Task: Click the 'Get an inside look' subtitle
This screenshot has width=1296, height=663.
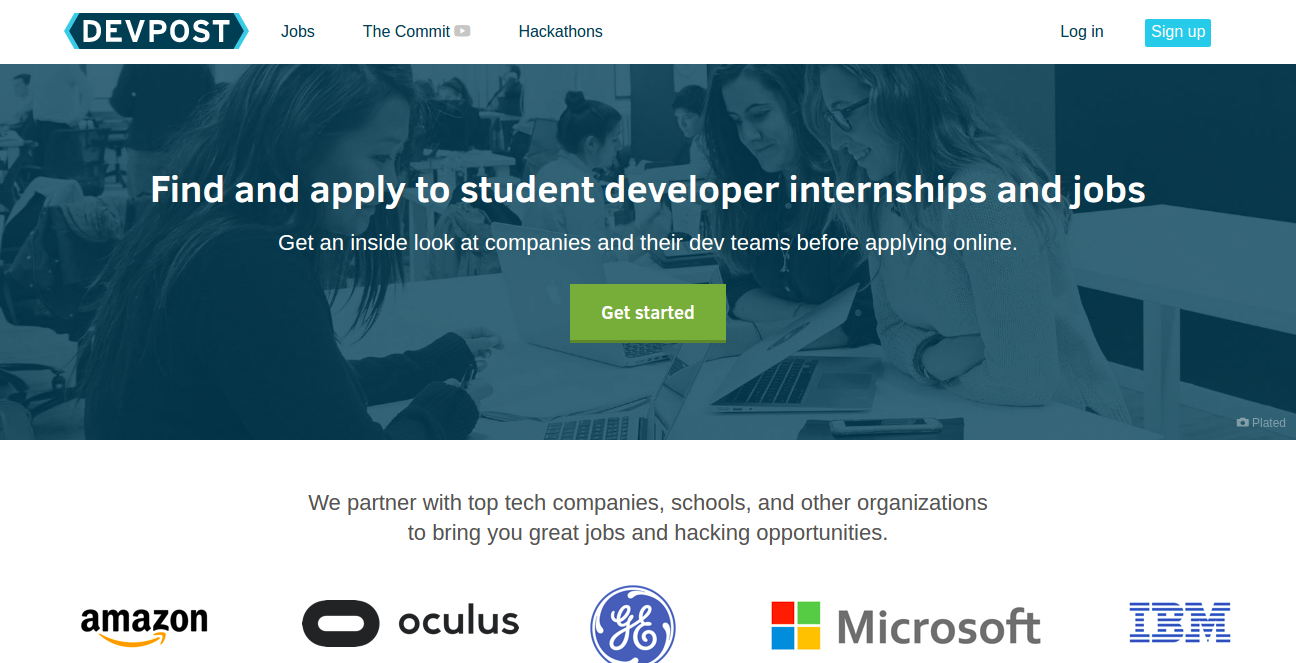Action: (x=648, y=242)
